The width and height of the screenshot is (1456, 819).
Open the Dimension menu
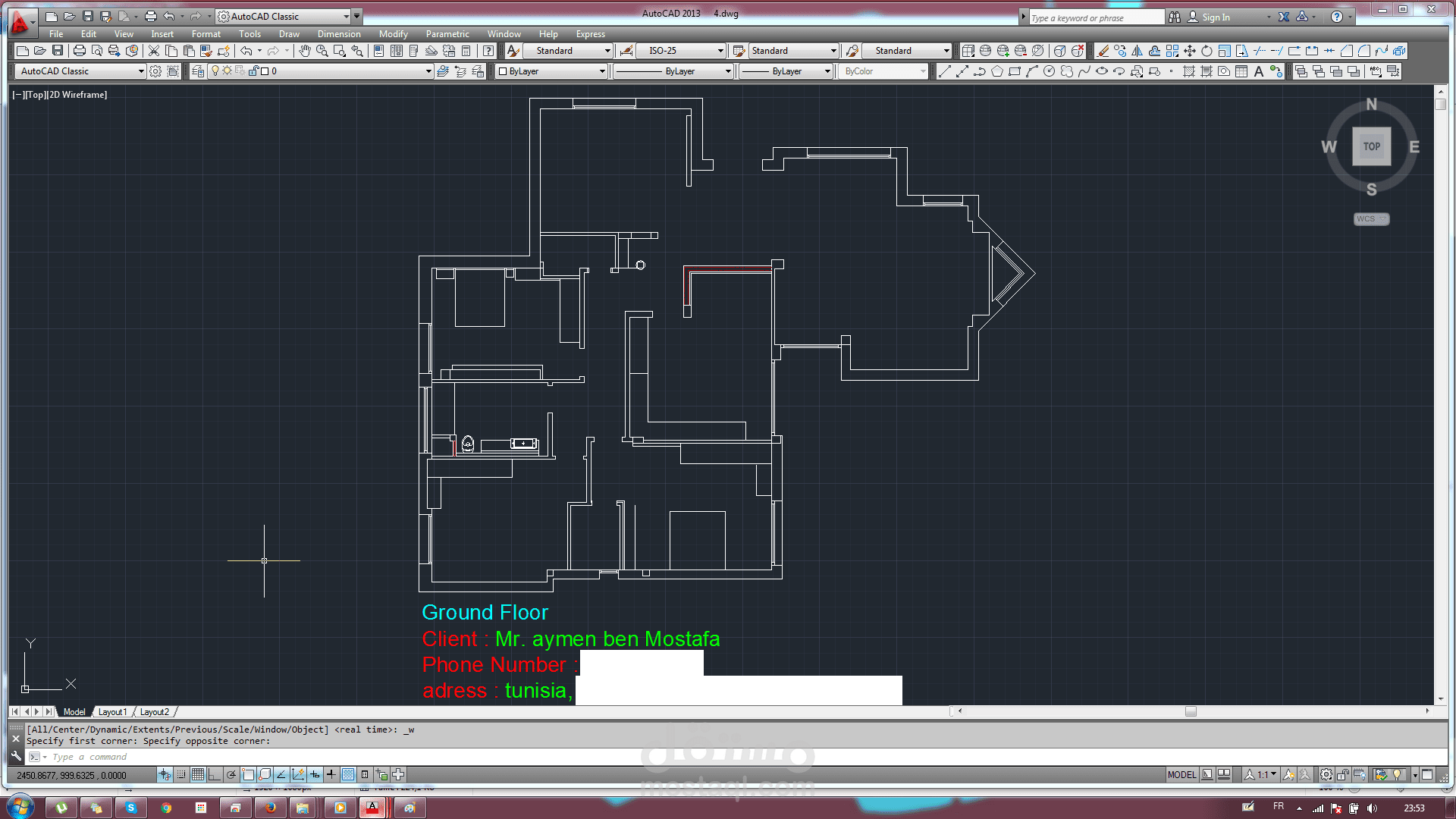(x=338, y=34)
